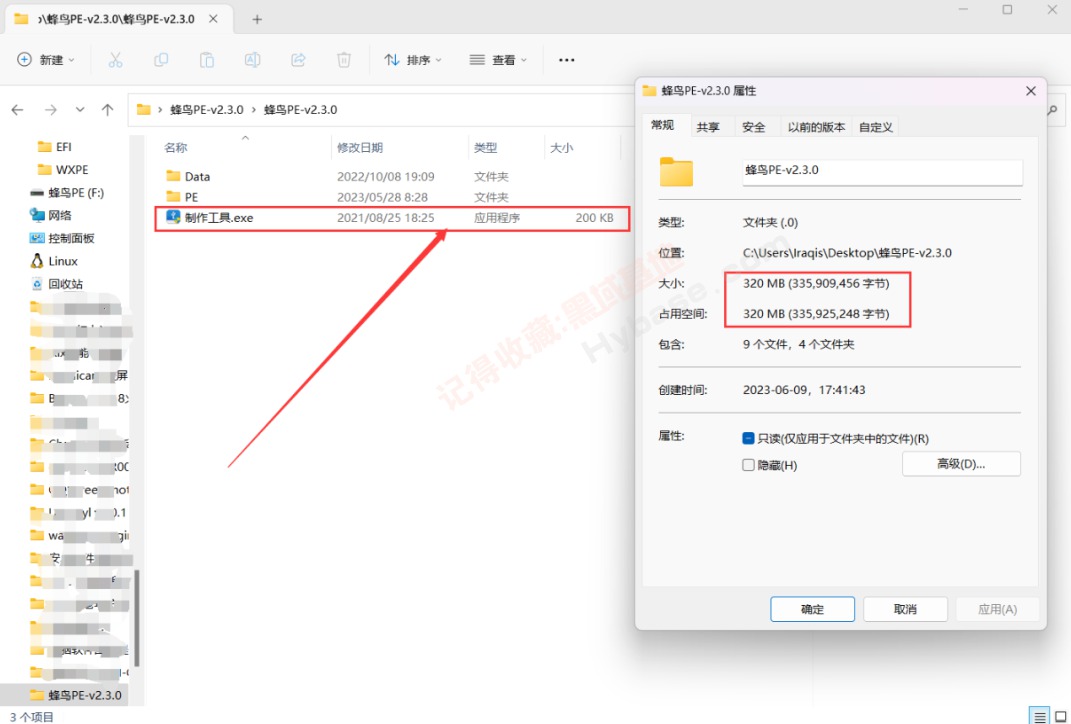
Task: Go up one folder level arrow
Action: pyautogui.click(x=107, y=110)
